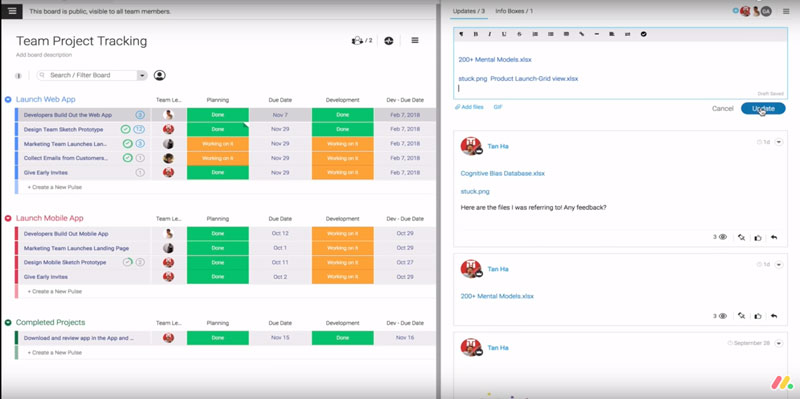Insert checklist icon in editor toolbar
The width and height of the screenshot is (800, 399).
(643, 34)
